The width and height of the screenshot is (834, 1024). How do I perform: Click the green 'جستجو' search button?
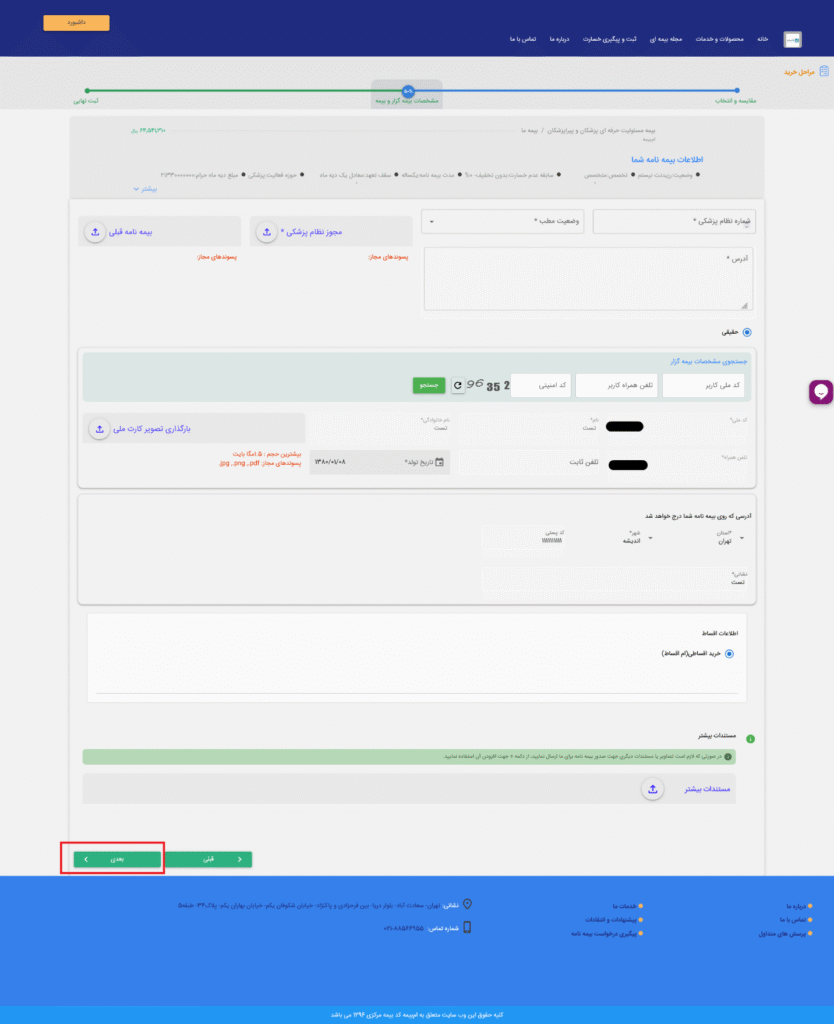click(429, 385)
